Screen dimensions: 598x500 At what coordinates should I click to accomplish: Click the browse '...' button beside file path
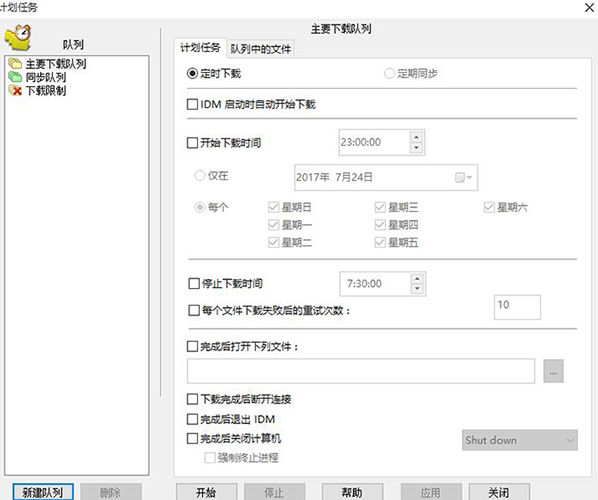point(553,371)
